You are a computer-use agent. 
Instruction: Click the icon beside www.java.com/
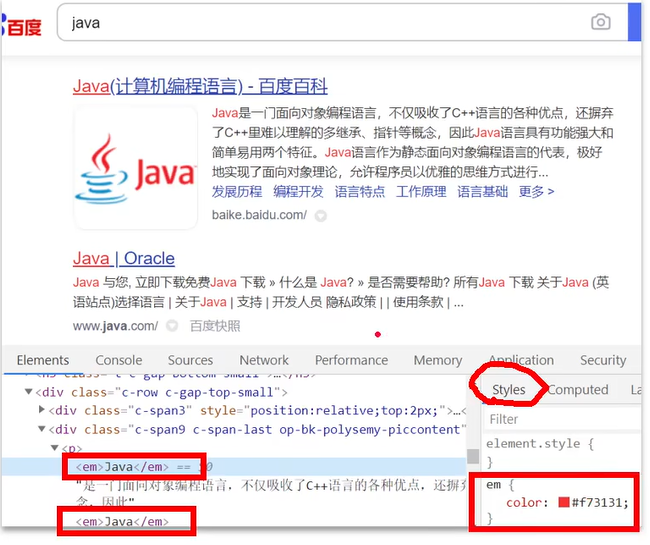click(x=172, y=326)
